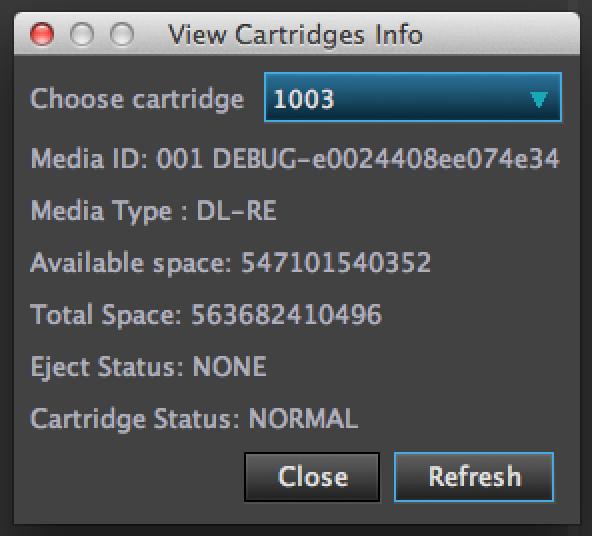Click the Media ID text line
The width and height of the screenshot is (592, 536).
(295, 159)
